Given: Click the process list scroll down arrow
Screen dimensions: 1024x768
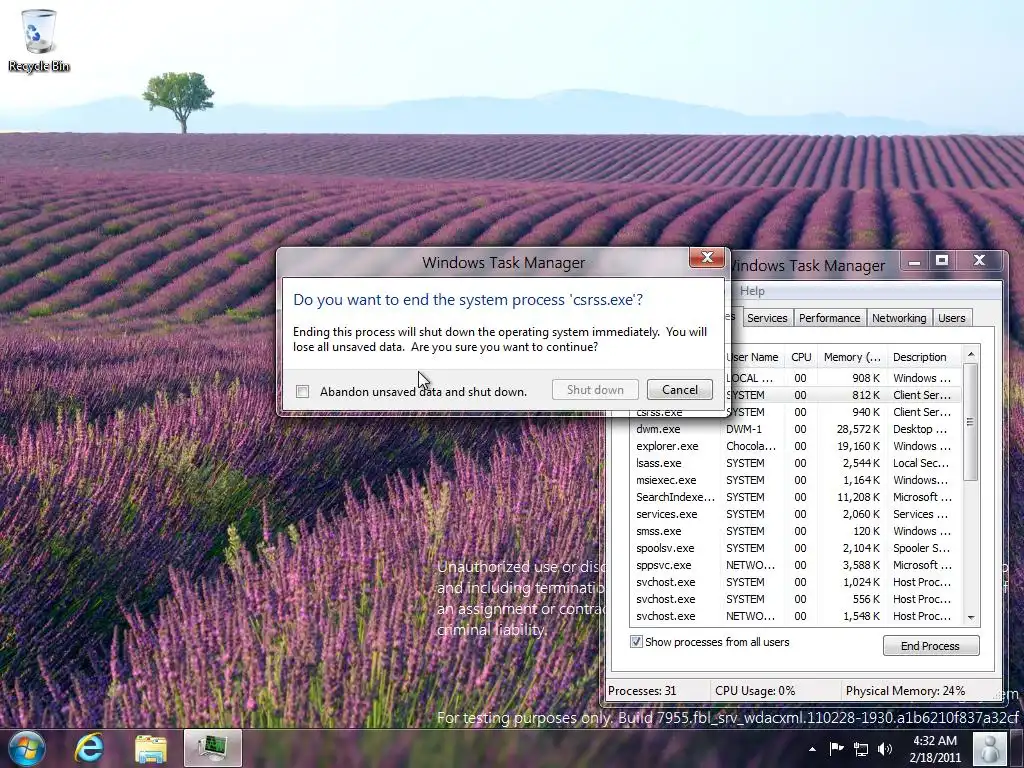Looking at the screenshot, I should [x=971, y=617].
